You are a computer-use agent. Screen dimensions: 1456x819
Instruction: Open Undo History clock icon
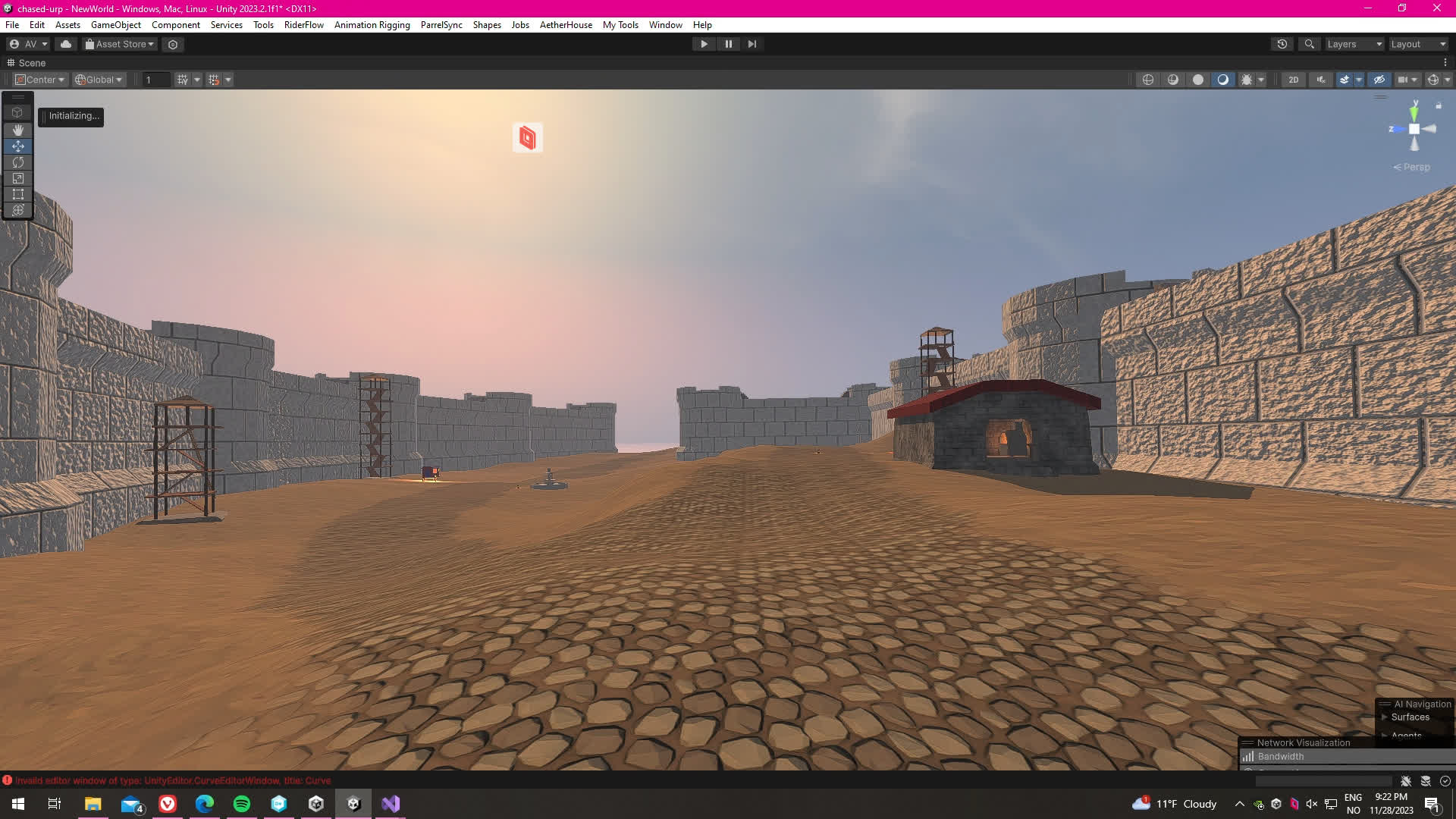pos(1282,44)
